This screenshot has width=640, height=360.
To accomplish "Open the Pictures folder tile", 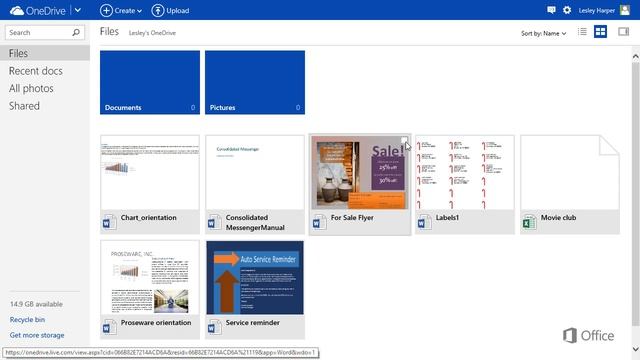I will point(255,82).
